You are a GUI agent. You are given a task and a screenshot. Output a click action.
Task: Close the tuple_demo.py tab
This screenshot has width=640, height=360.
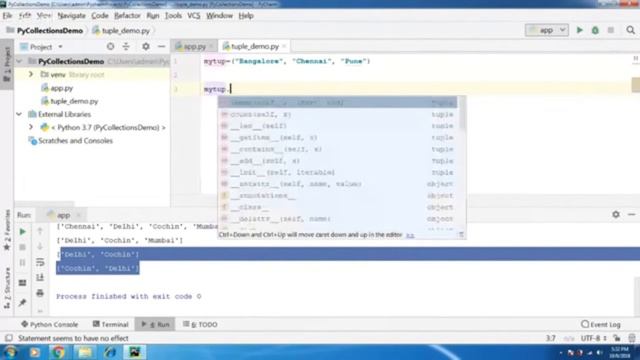coord(284,47)
